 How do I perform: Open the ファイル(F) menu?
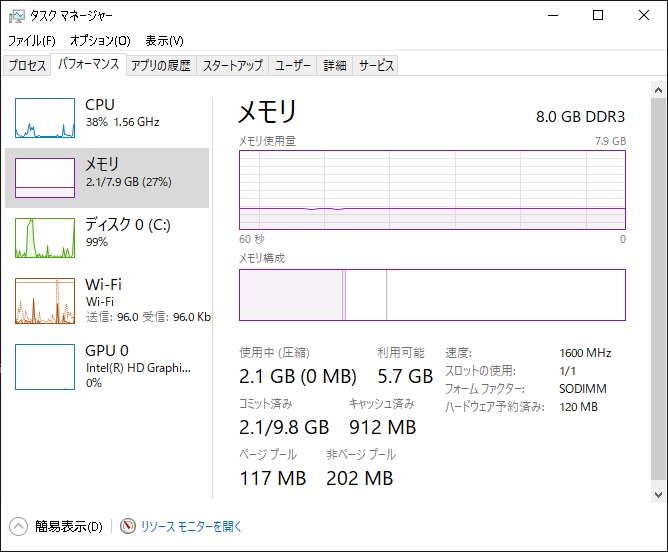(x=32, y=41)
